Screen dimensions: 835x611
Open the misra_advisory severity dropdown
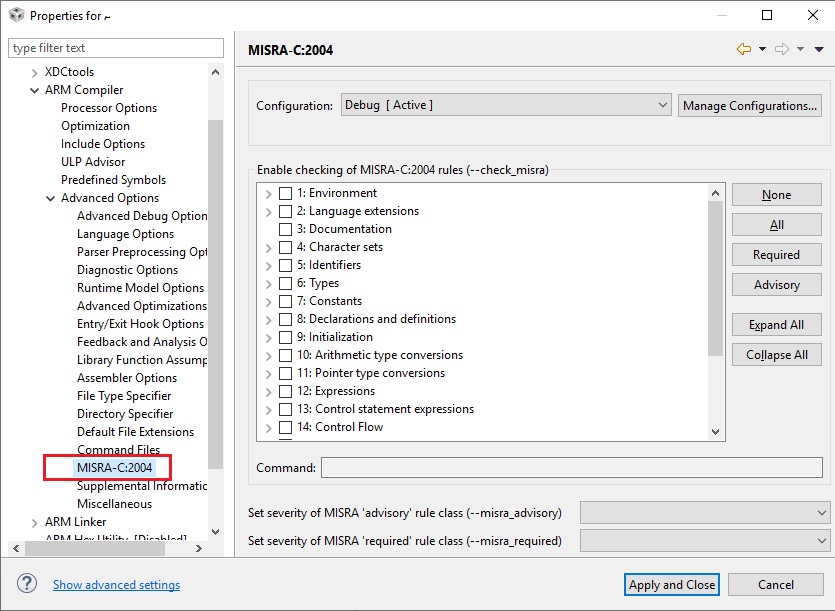705,512
